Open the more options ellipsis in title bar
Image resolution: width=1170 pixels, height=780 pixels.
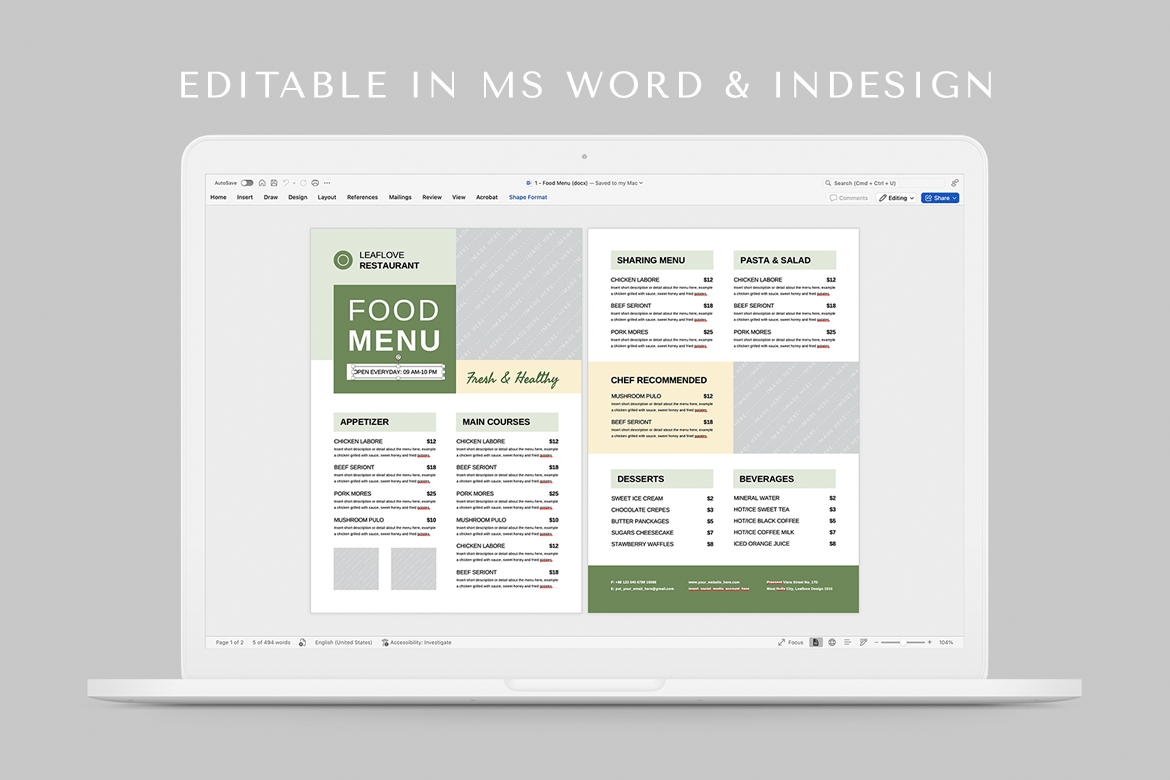tap(327, 183)
